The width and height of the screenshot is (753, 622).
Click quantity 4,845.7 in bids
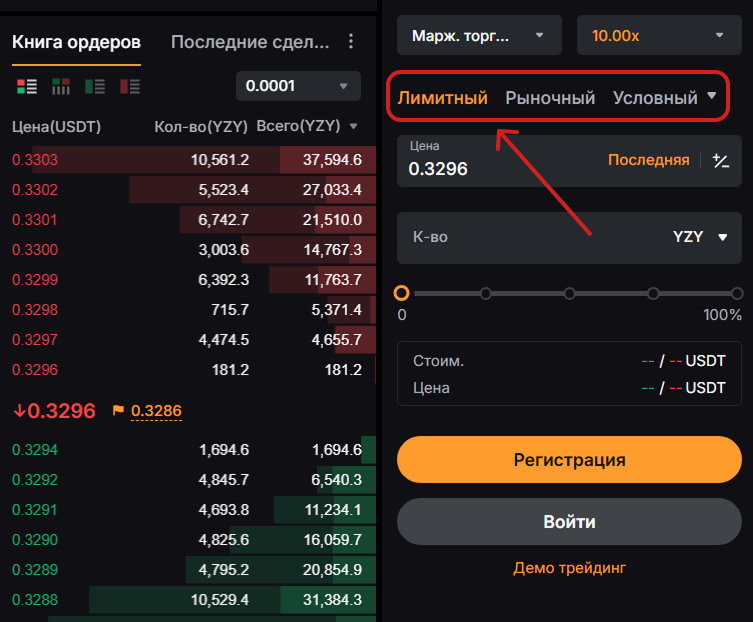coord(224,479)
